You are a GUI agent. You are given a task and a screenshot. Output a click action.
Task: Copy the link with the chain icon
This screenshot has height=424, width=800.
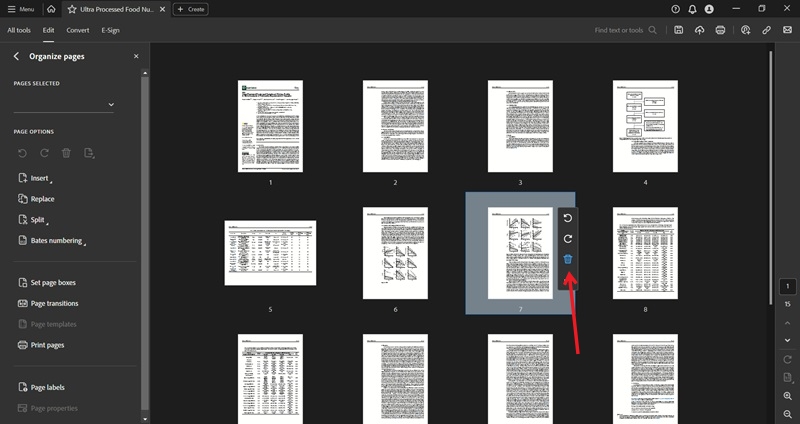click(766, 30)
